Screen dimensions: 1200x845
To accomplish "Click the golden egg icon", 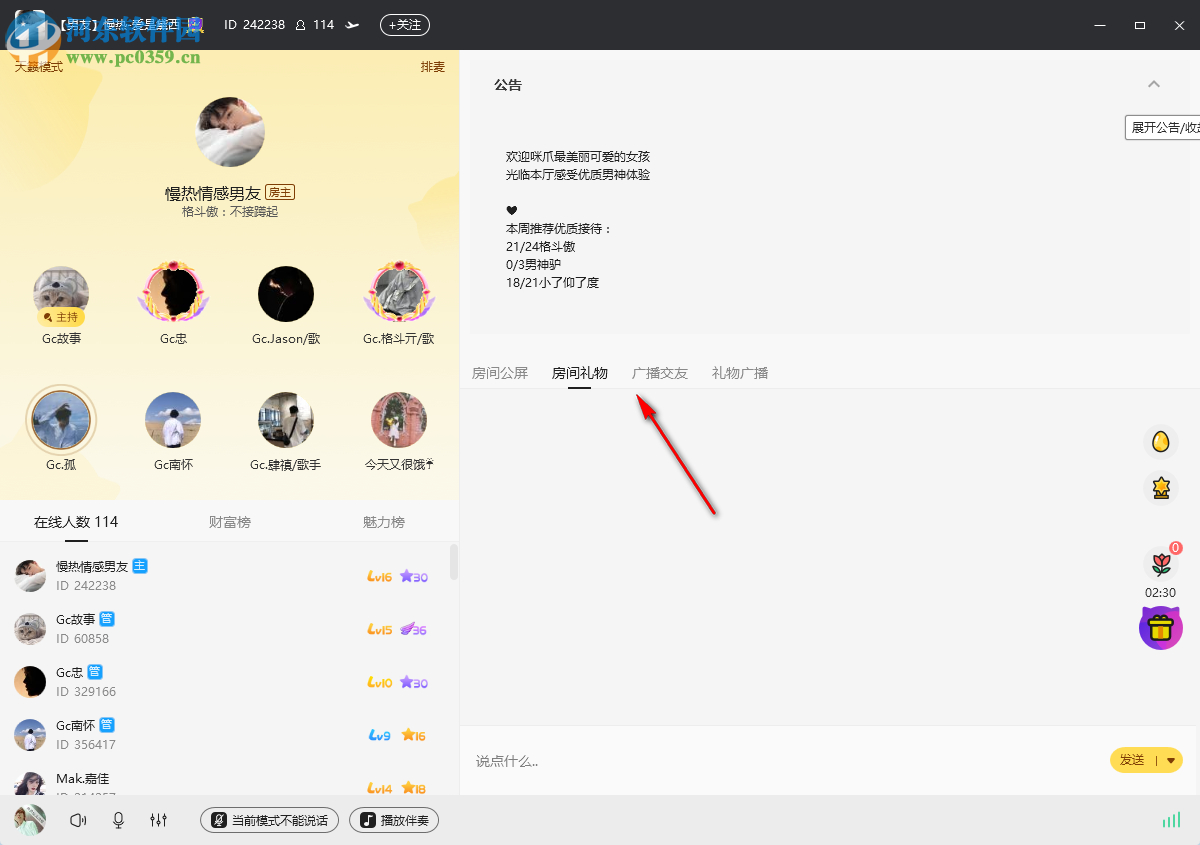I will [x=1160, y=441].
